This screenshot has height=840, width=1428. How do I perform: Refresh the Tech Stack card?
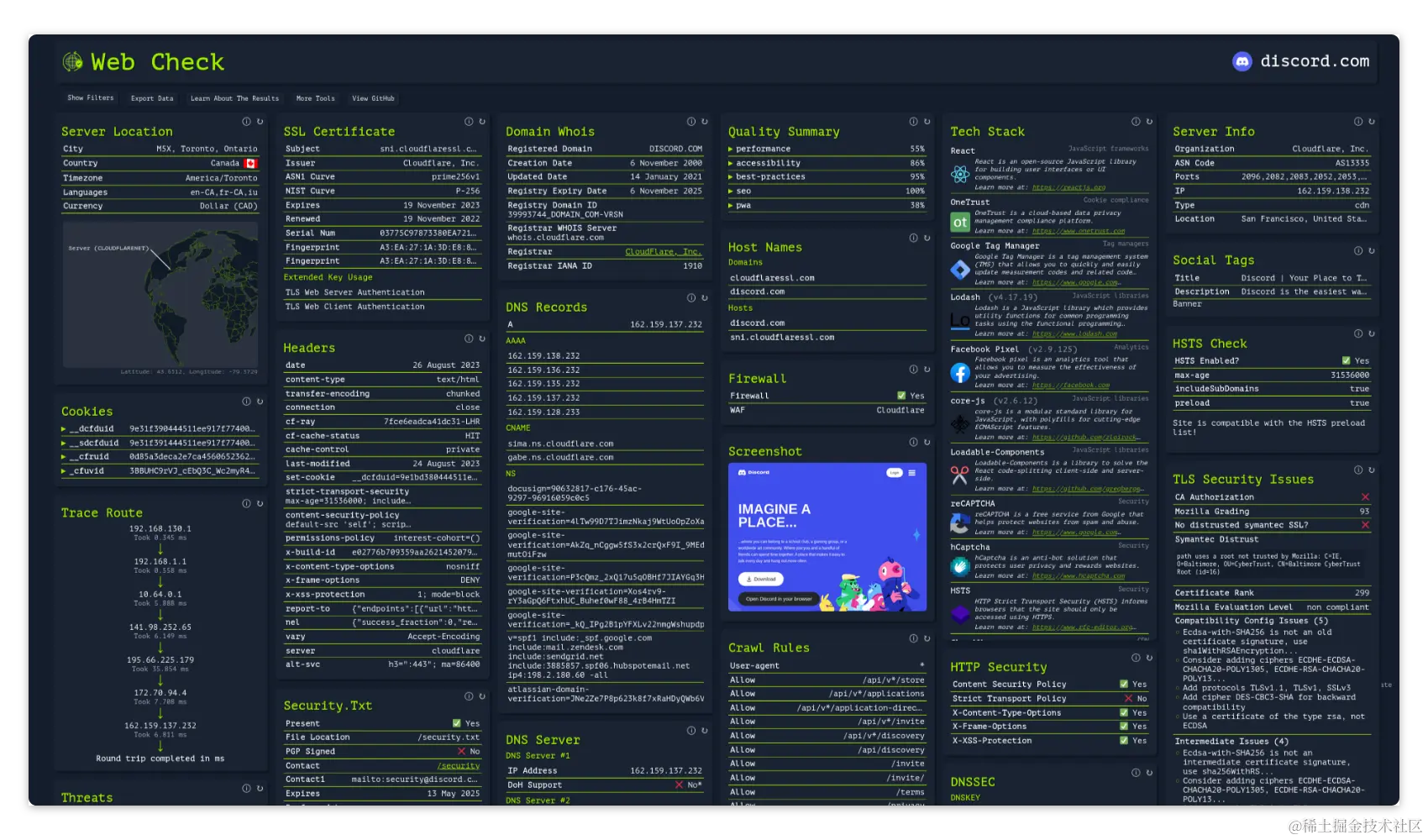click(x=1149, y=122)
